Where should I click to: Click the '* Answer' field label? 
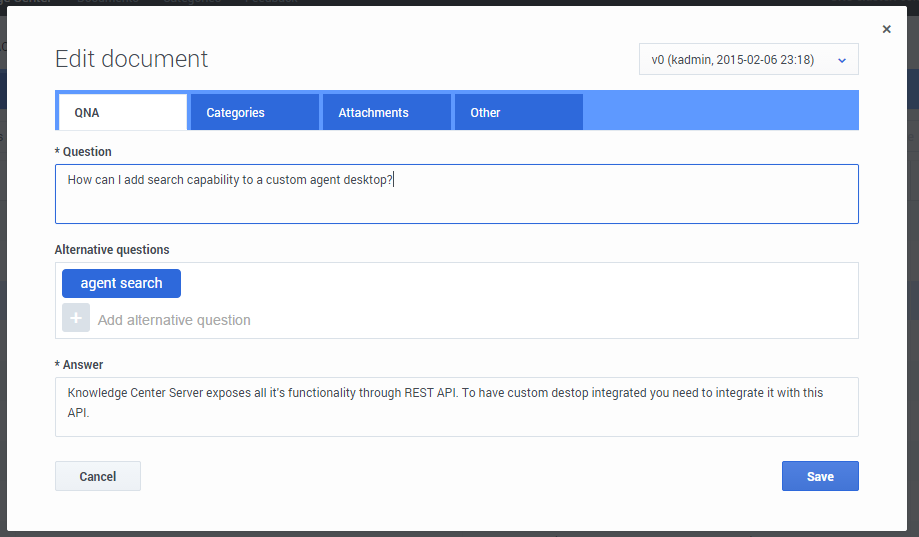click(x=79, y=365)
